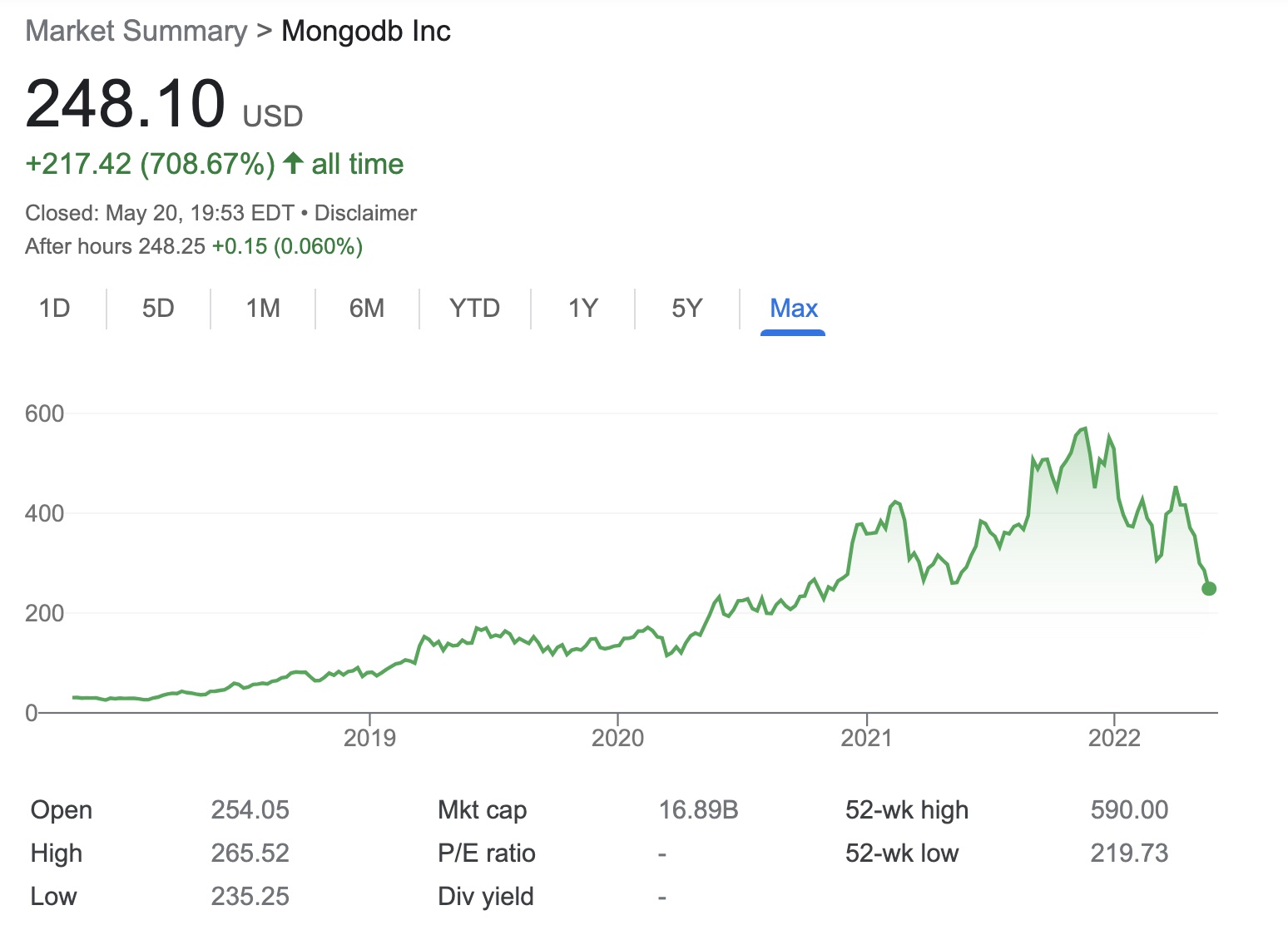Open the 6M time range
The height and width of the screenshot is (940, 1288).
click(367, 309)
